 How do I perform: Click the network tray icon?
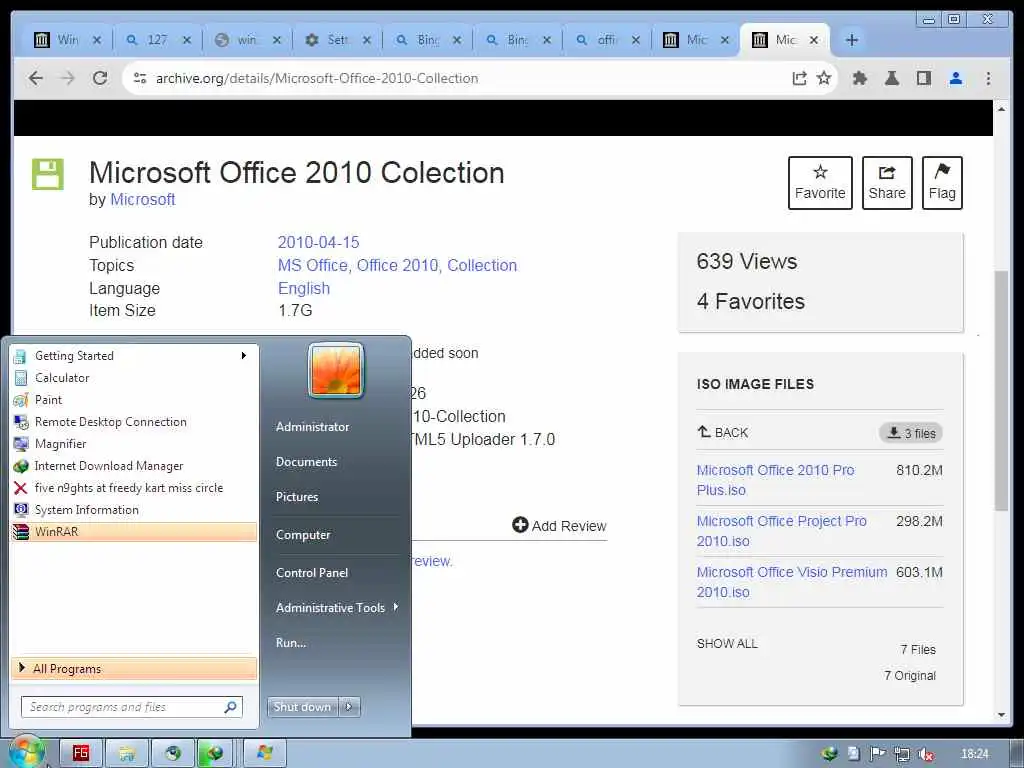point(902,754)
